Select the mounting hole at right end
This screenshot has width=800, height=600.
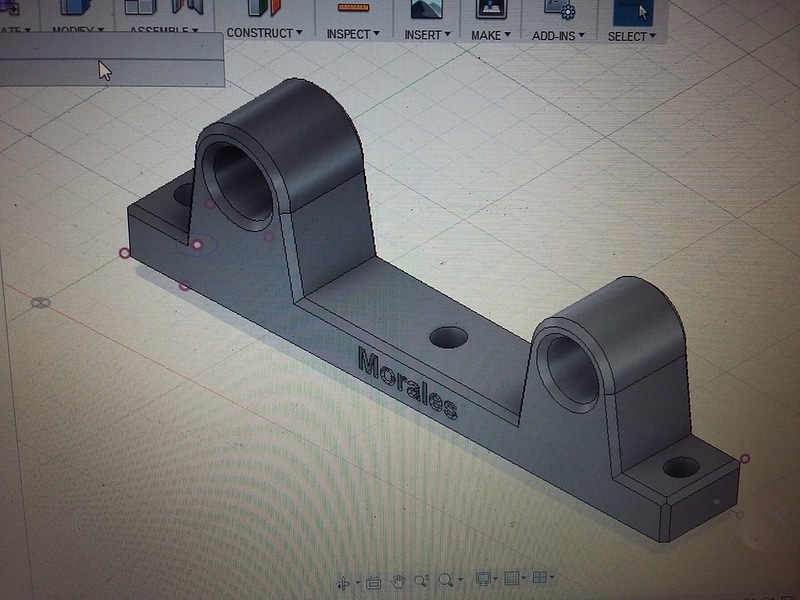click(681, 467)
